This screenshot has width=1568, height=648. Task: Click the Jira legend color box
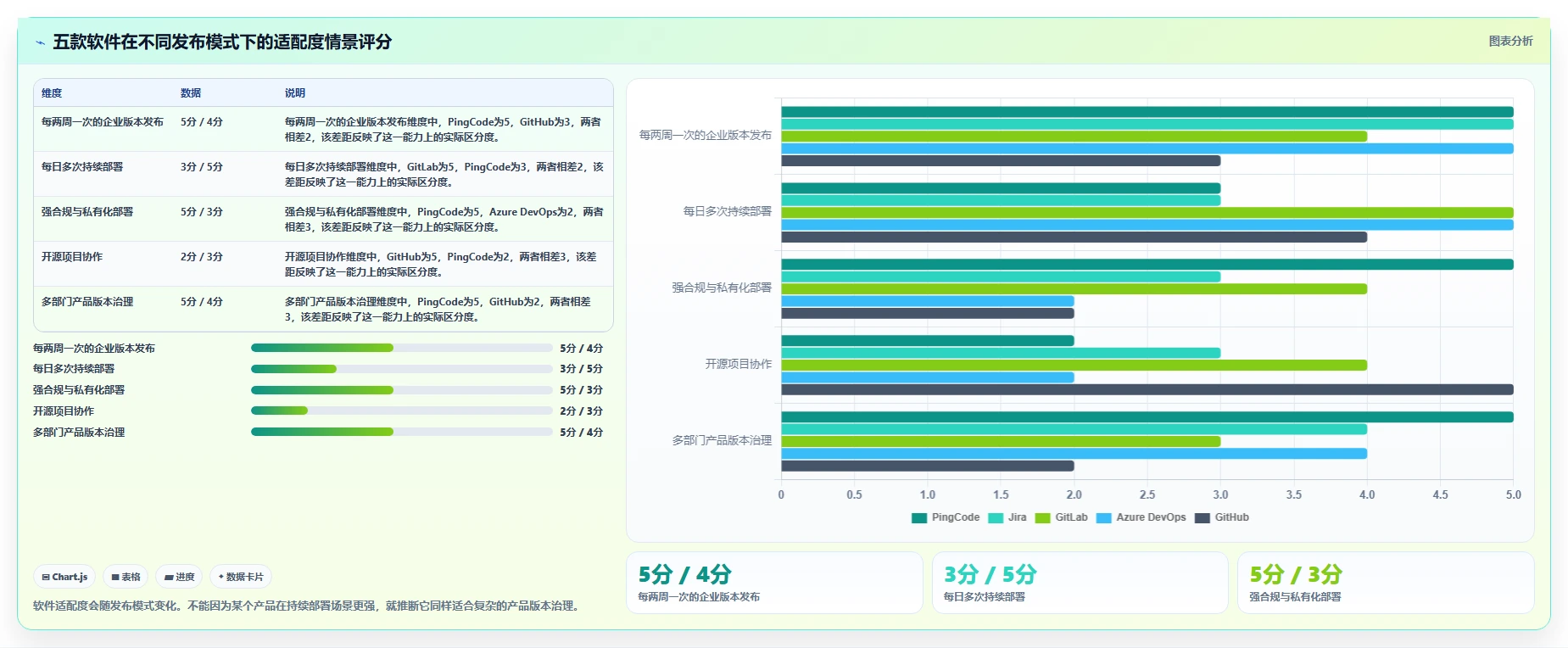[996, 518]
